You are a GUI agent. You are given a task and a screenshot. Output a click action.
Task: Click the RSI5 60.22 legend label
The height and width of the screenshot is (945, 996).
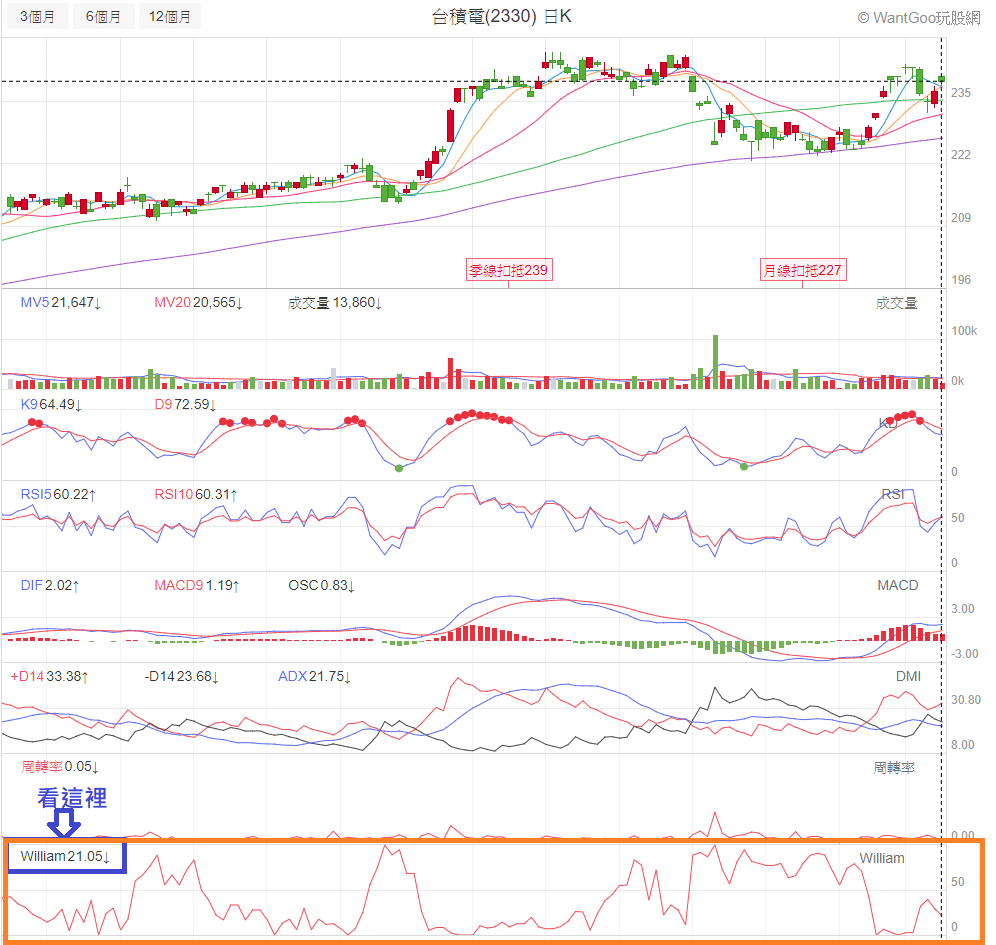point(58,494)
